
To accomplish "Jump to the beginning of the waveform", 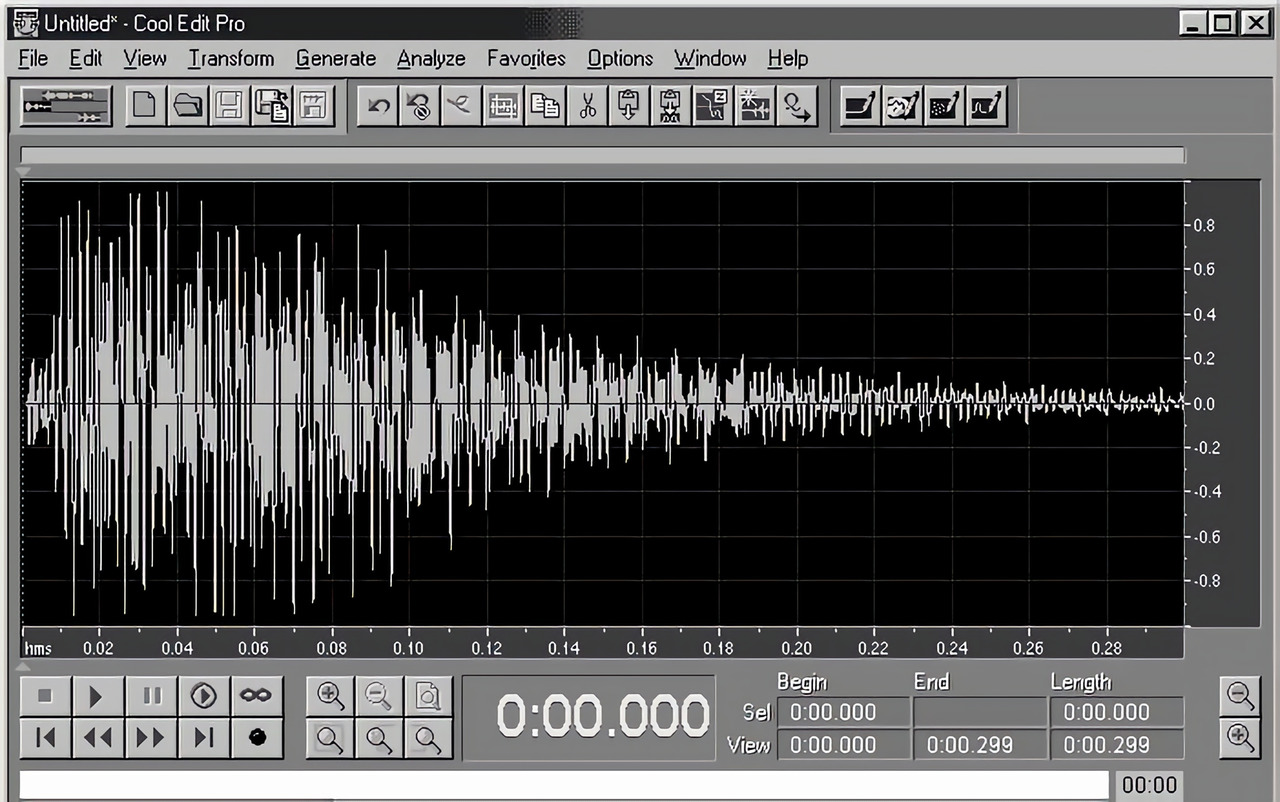I will click(x=44, y=739).
